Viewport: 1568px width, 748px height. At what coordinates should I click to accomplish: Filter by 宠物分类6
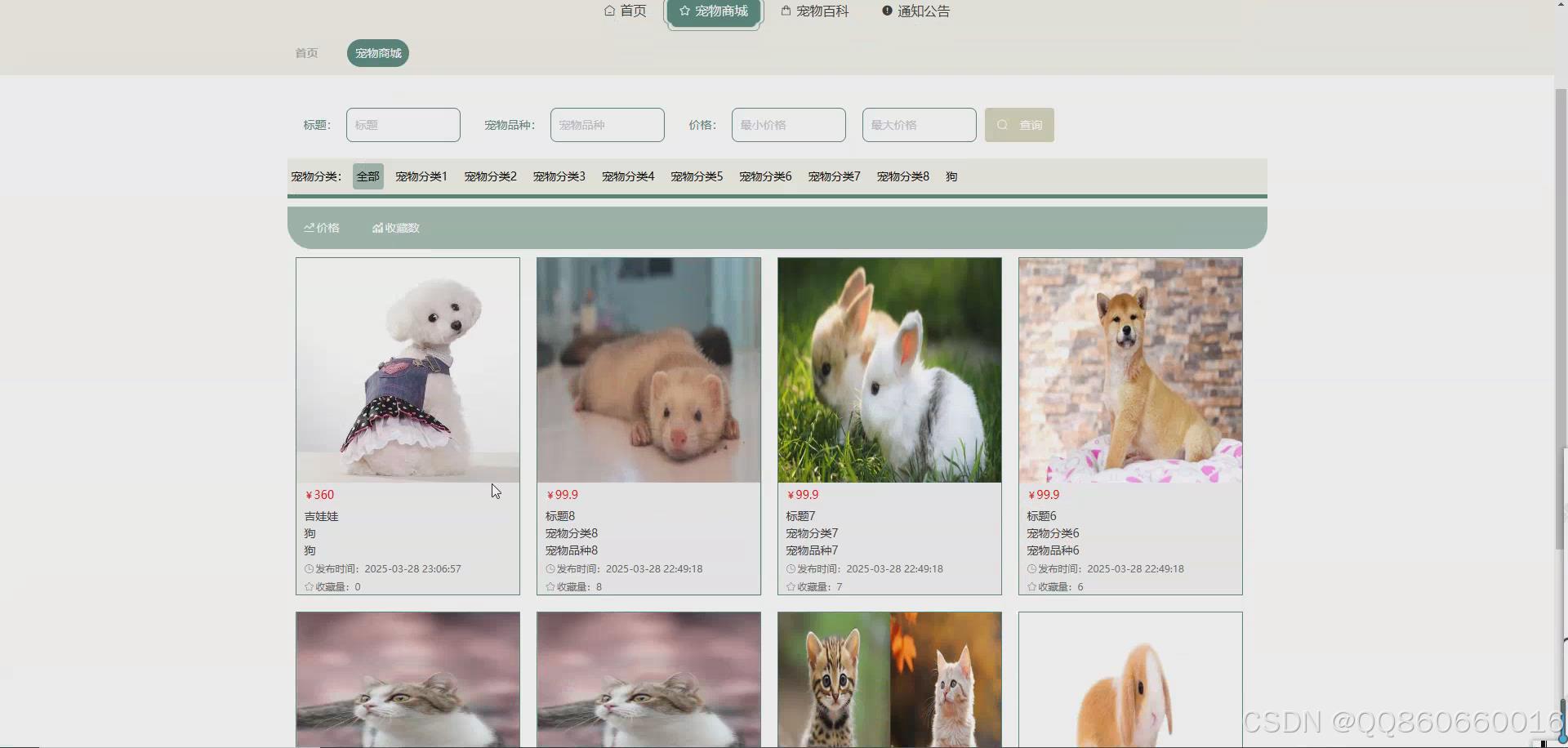(x=765, y=176)
